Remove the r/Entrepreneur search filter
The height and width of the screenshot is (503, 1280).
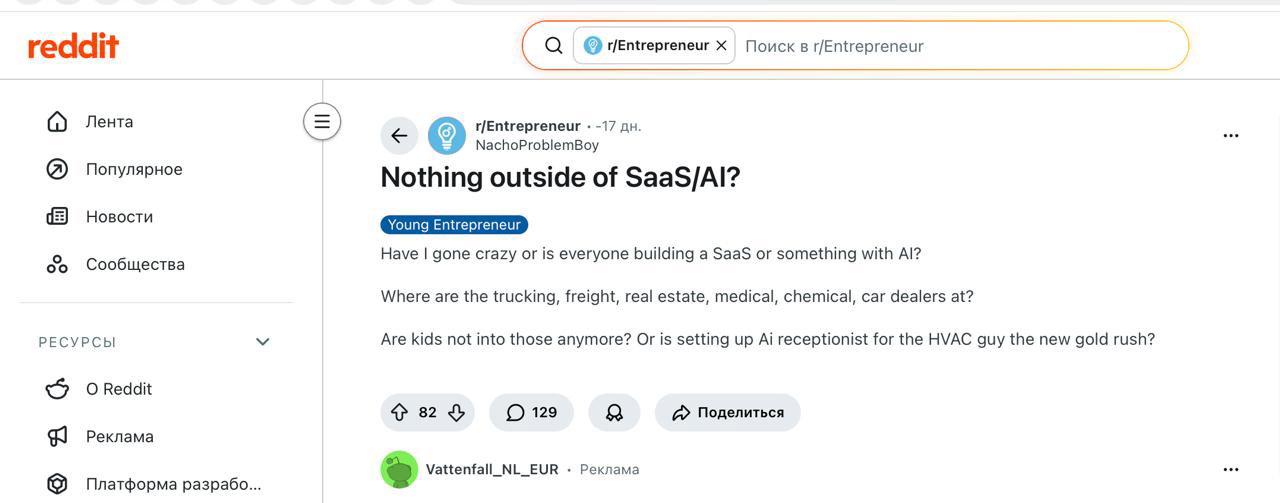pyautogui.click(x=721, y=46)
